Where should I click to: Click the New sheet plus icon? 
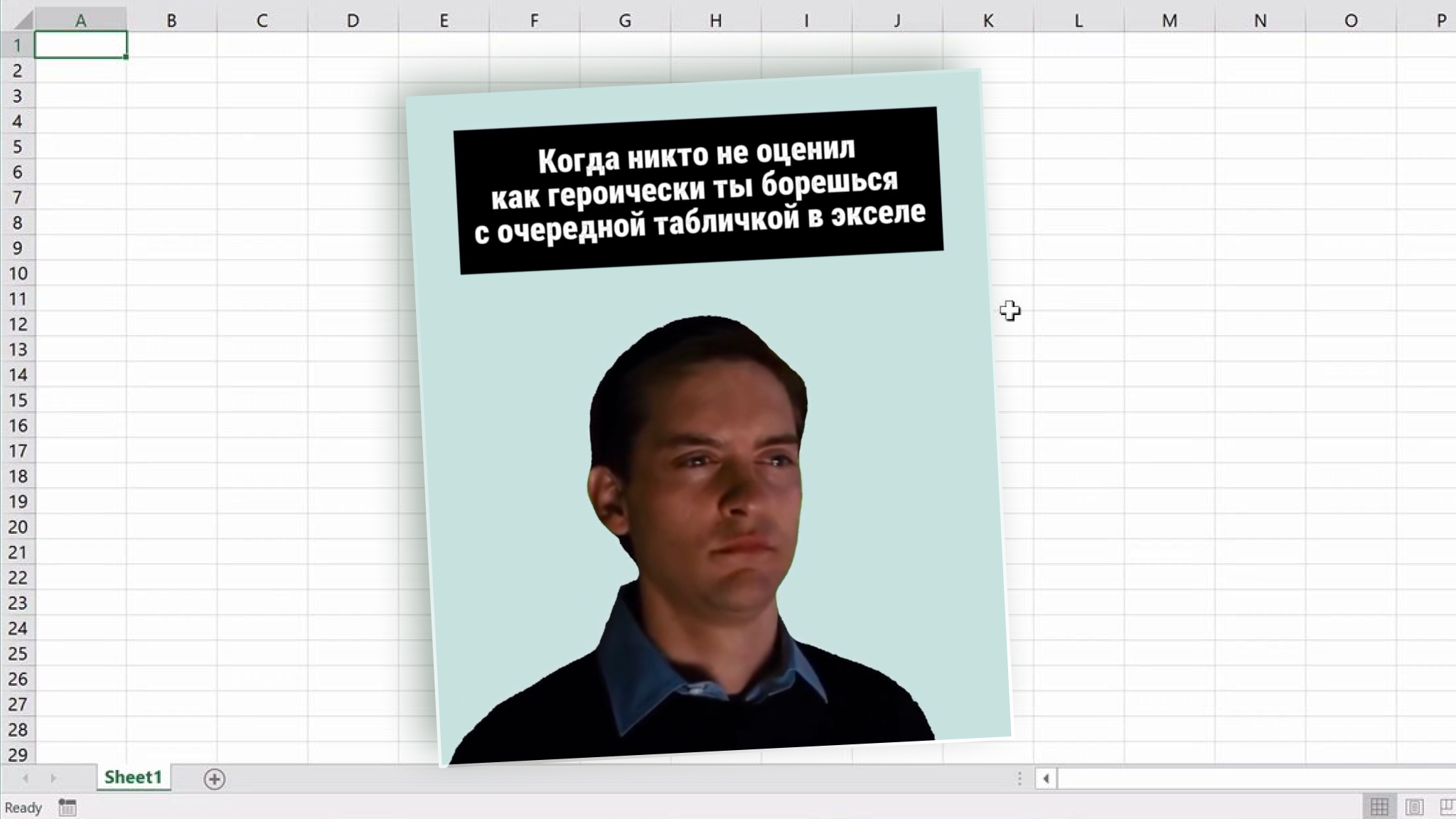pyautogui.click(x=214, y=779)
